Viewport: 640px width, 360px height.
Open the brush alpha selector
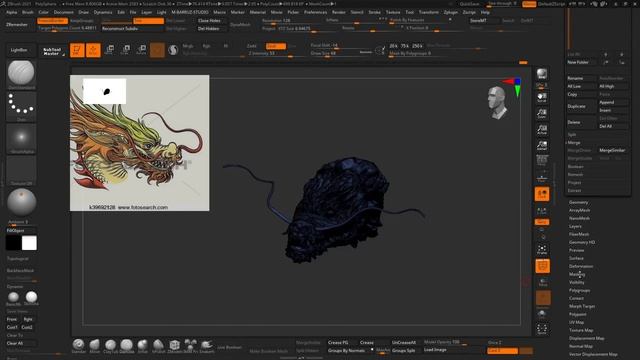[21, 139]
